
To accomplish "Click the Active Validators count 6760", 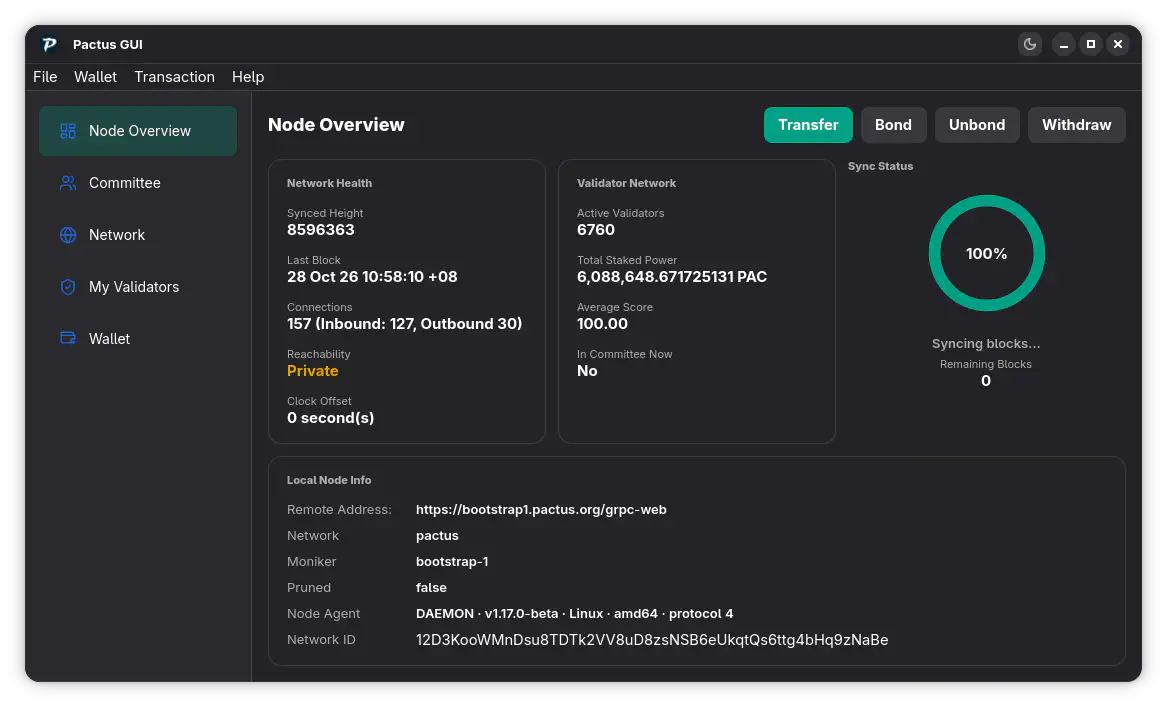I will pyautogui.click(x=596, y=230).
